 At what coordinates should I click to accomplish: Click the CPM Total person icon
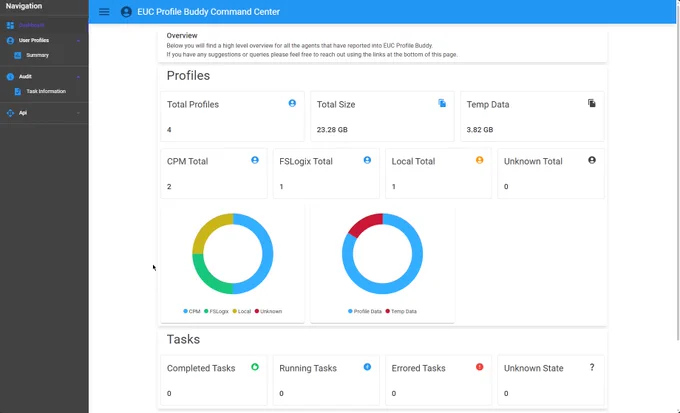pos(255,160)
